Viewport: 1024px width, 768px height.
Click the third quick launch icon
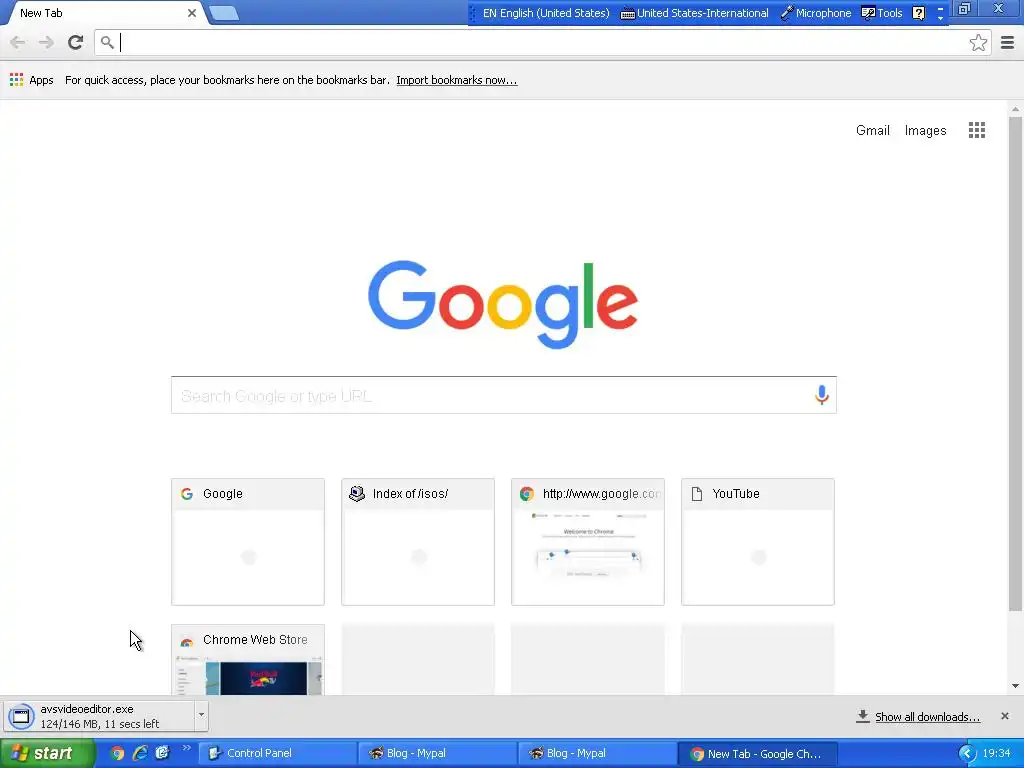[162, 753]
